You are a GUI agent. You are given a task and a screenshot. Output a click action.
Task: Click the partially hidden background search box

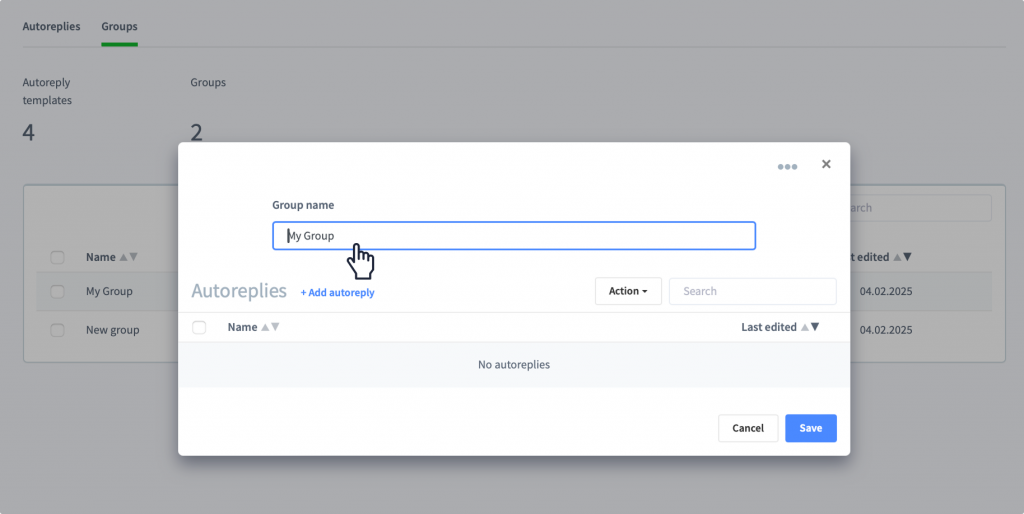pos(921,208)
